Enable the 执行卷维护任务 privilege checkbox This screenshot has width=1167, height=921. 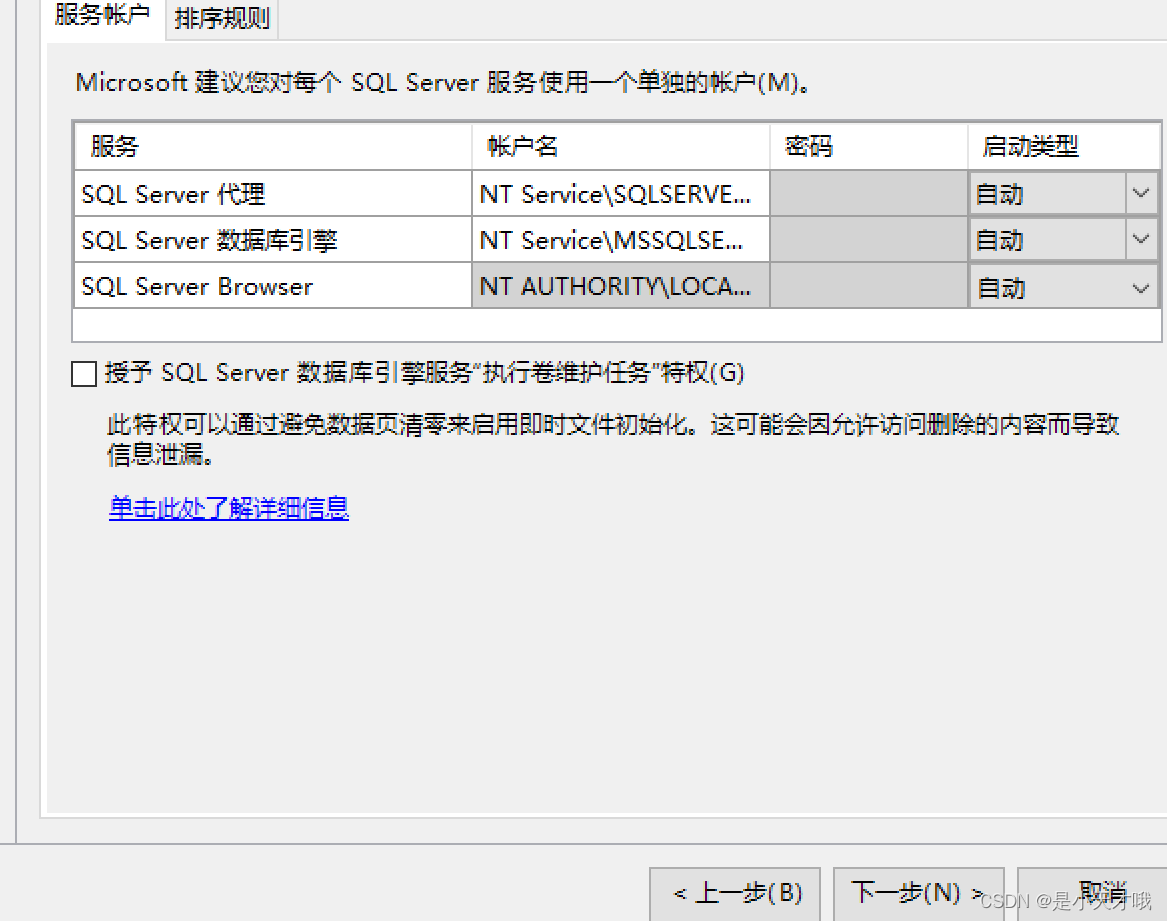(83, 373)
